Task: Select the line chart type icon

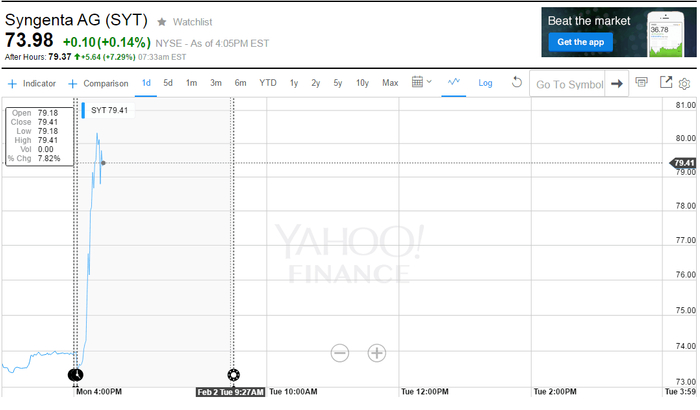Action: (x=454, y=82)
